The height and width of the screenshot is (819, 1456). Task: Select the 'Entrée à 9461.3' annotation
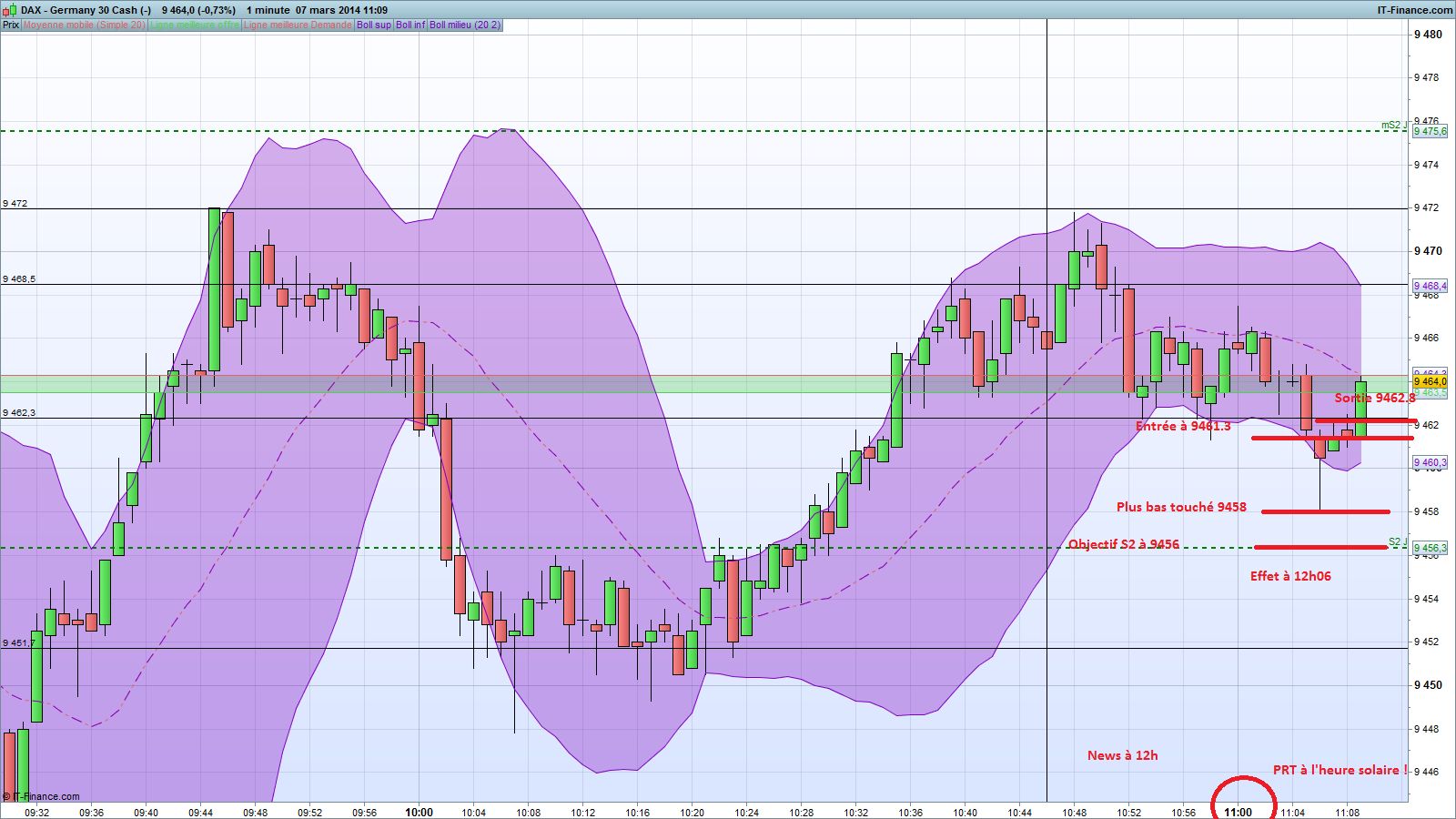(1183, 426)
